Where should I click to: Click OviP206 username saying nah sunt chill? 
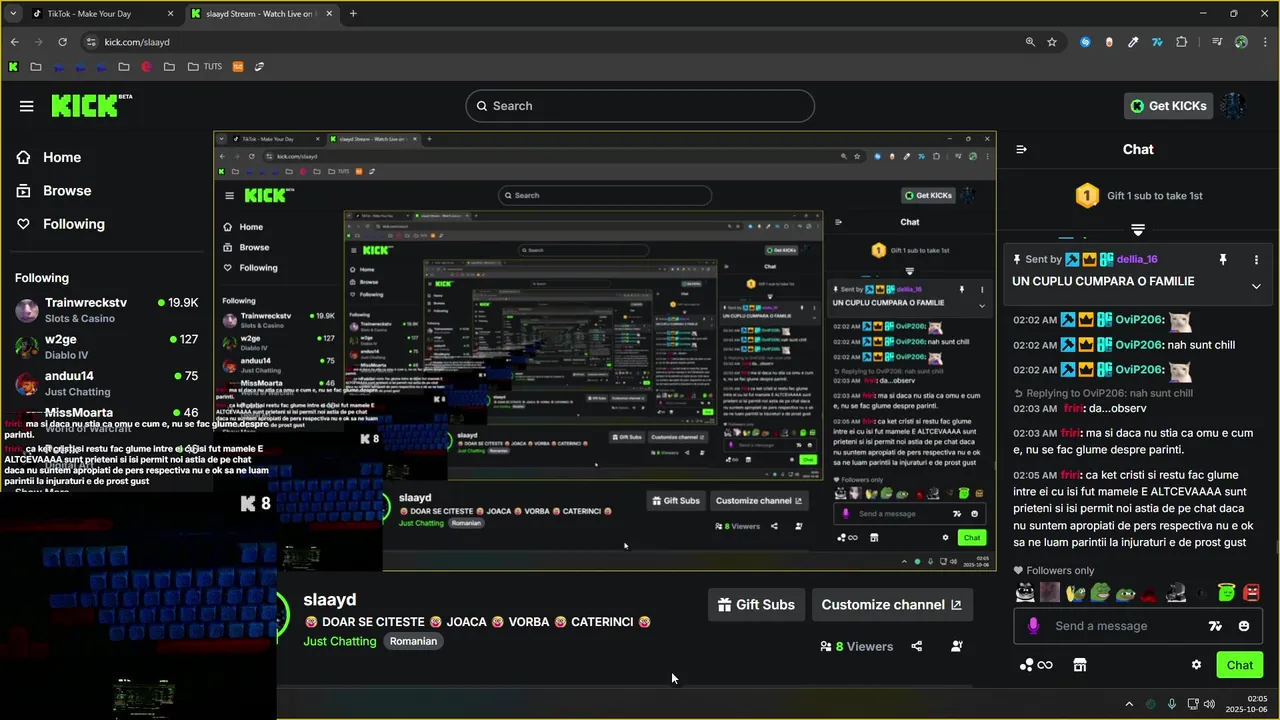coord(1140,345)
